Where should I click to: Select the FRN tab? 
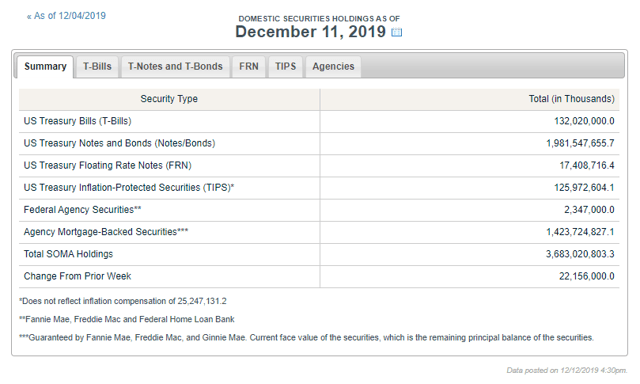pos(249,67)
